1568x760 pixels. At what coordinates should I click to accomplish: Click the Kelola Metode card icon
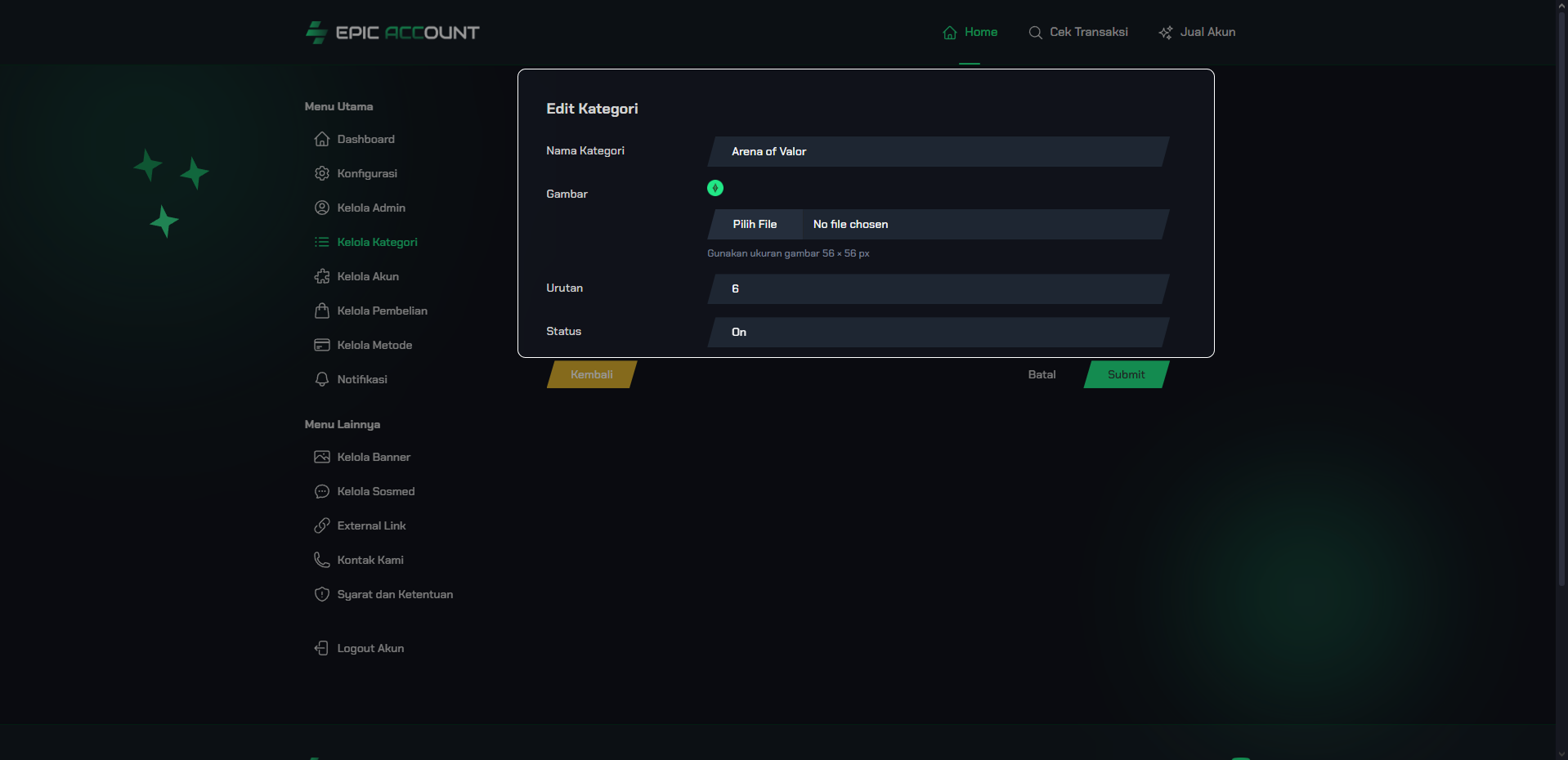point(322,345)
